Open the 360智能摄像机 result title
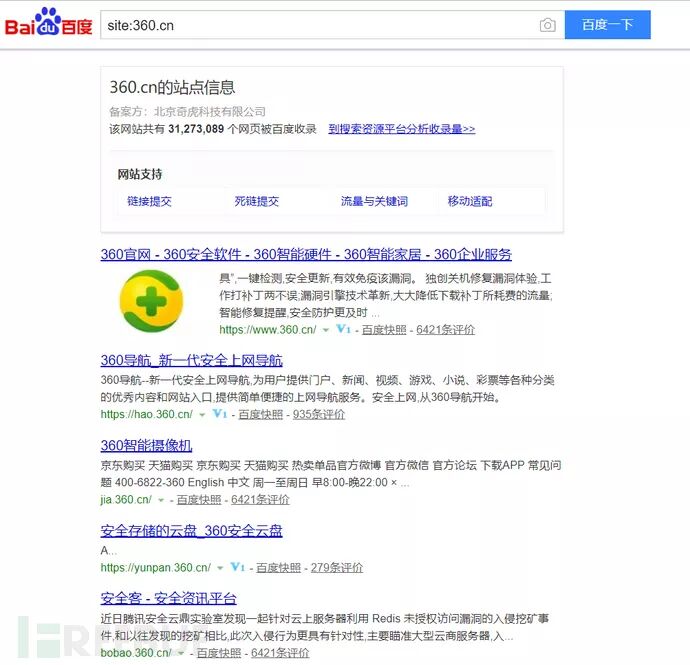 pyautogui.click(x=146, y=445)
